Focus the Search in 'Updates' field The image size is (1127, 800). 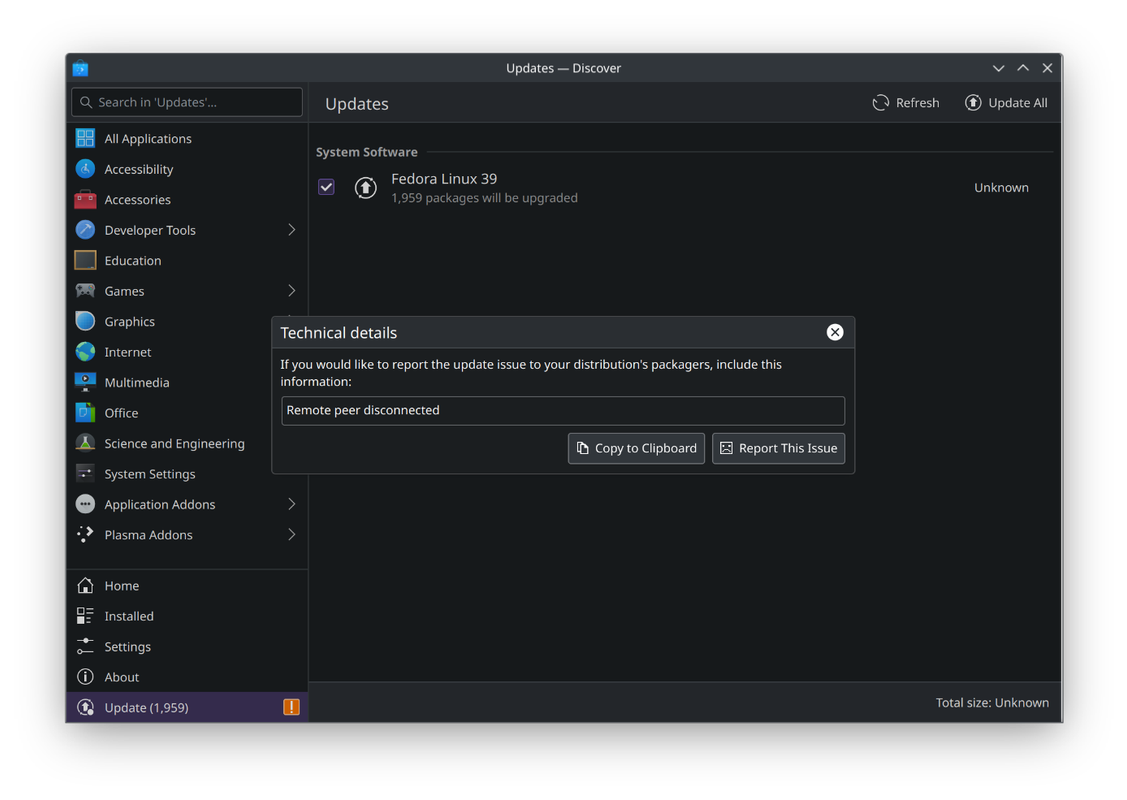pyautogui.click(x=187, y=102)
